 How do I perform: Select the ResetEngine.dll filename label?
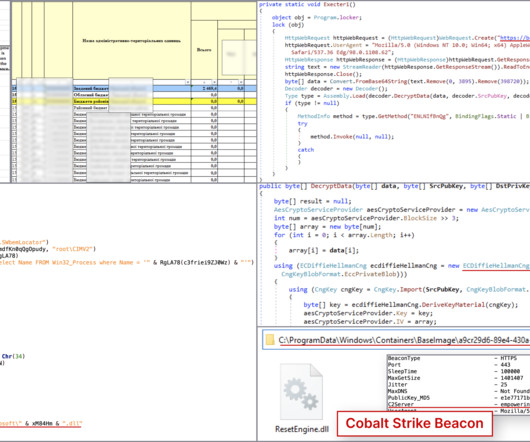pos(302,429)
